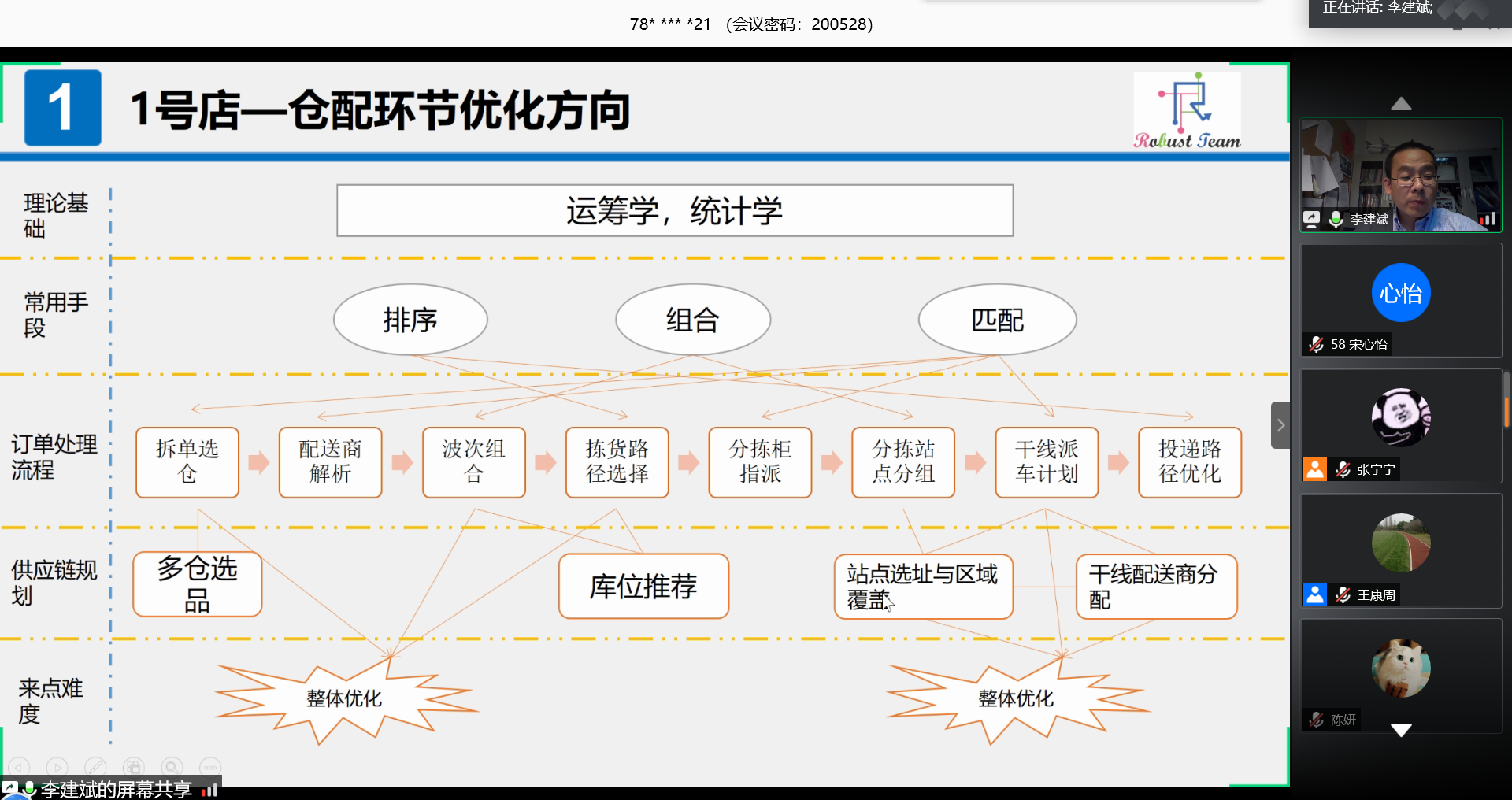Image resolution: width=1512 pixels, height=800 pixels.
Task: Click the blue user badge beside 王康周
Action: [x=1314, y=594]
